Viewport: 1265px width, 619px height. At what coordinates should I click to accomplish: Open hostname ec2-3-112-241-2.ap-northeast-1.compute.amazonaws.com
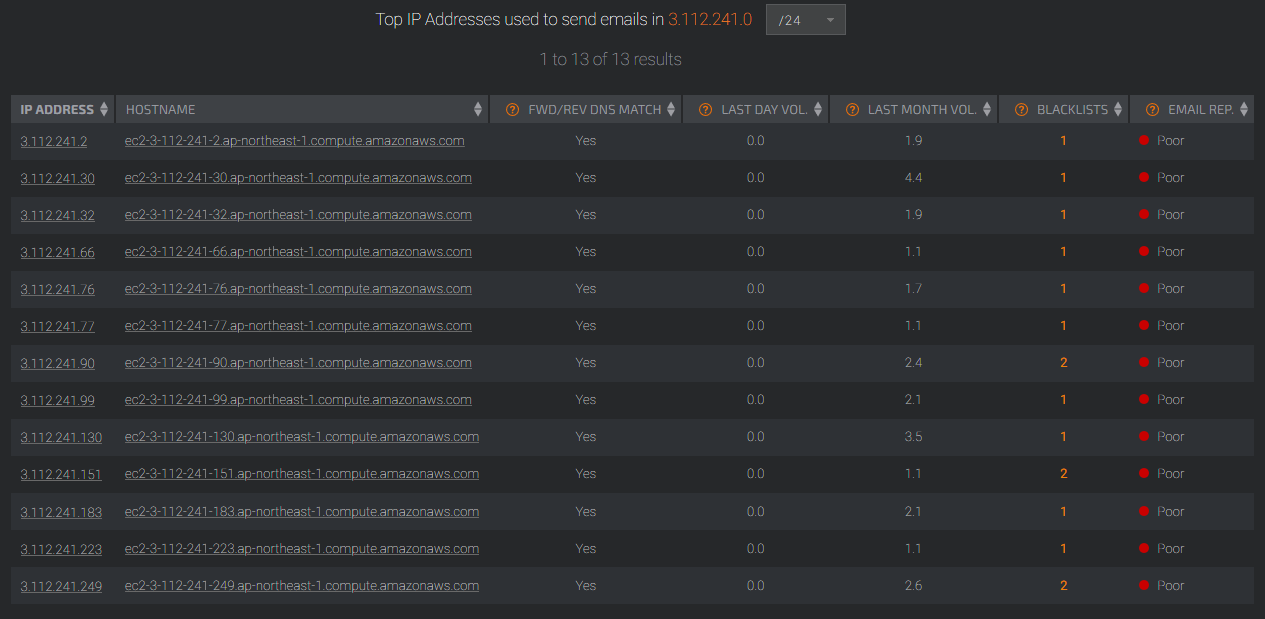pos(294,141)
